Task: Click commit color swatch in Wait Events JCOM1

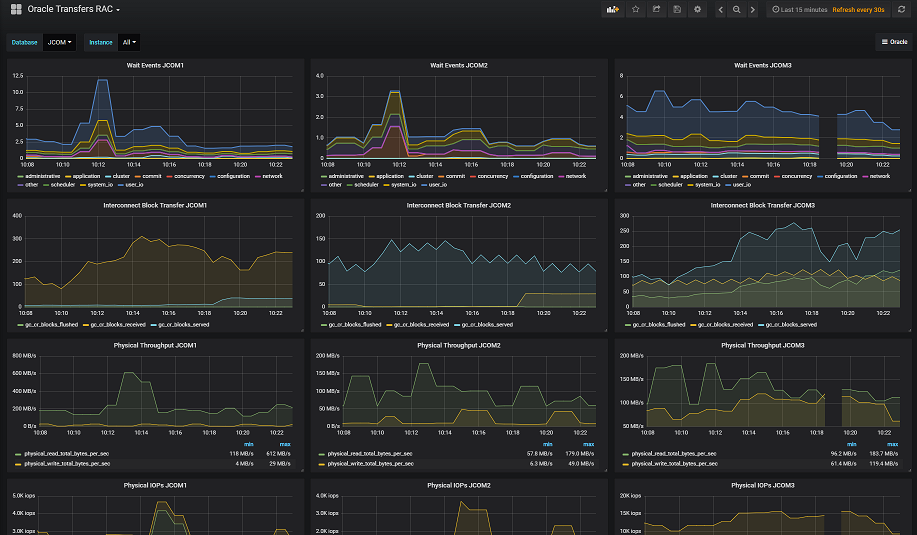Action: pos(138,176)
